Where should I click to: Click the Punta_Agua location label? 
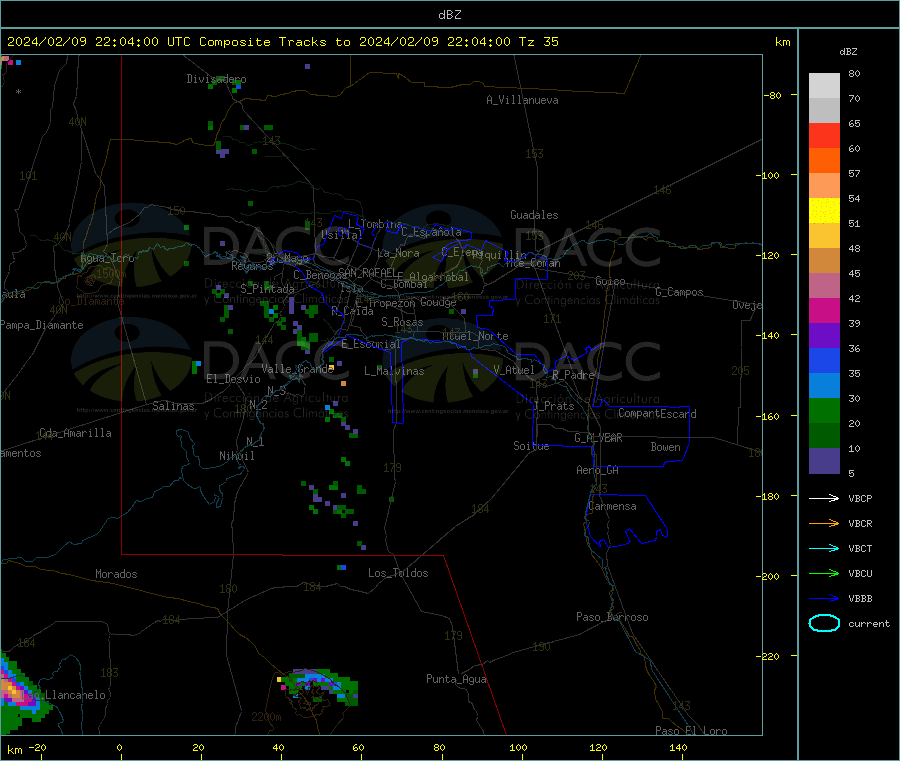(x=456, y=679)
